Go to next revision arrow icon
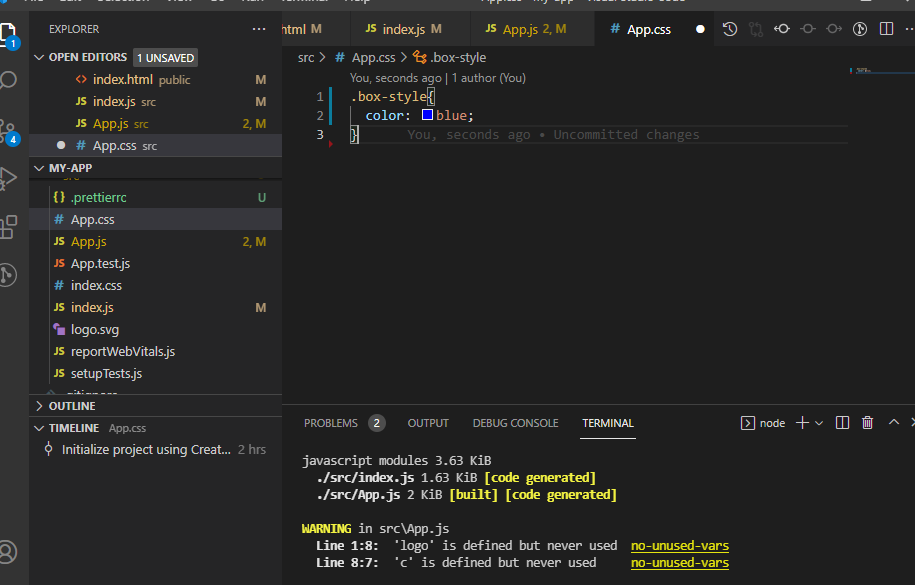 point(834,29)
